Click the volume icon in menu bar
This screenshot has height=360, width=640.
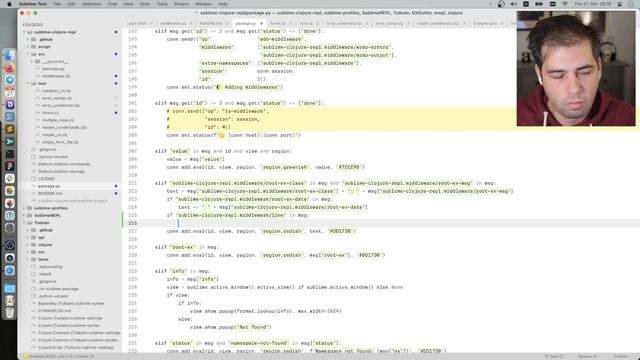click(x=513, y=4)
